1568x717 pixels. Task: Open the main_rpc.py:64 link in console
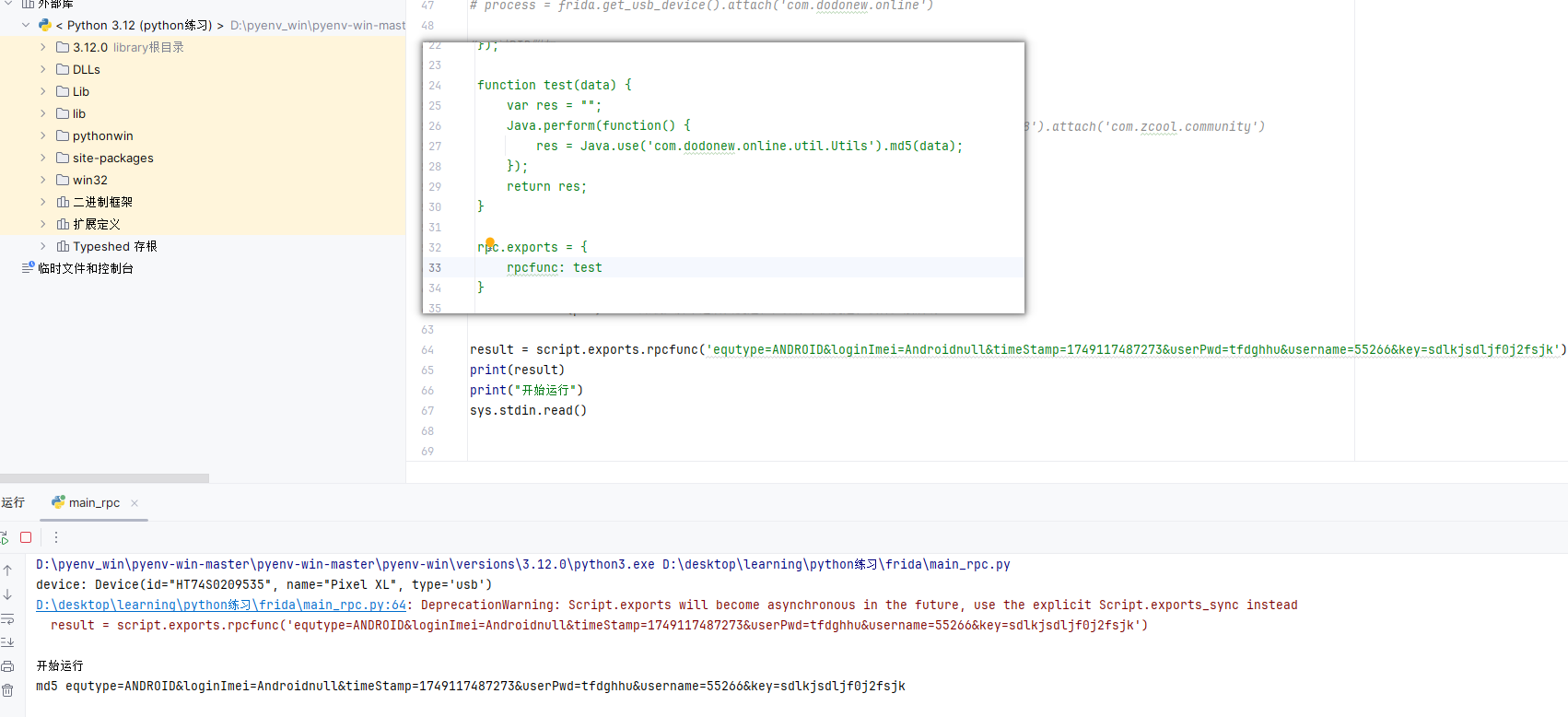(x=221, y=605)
